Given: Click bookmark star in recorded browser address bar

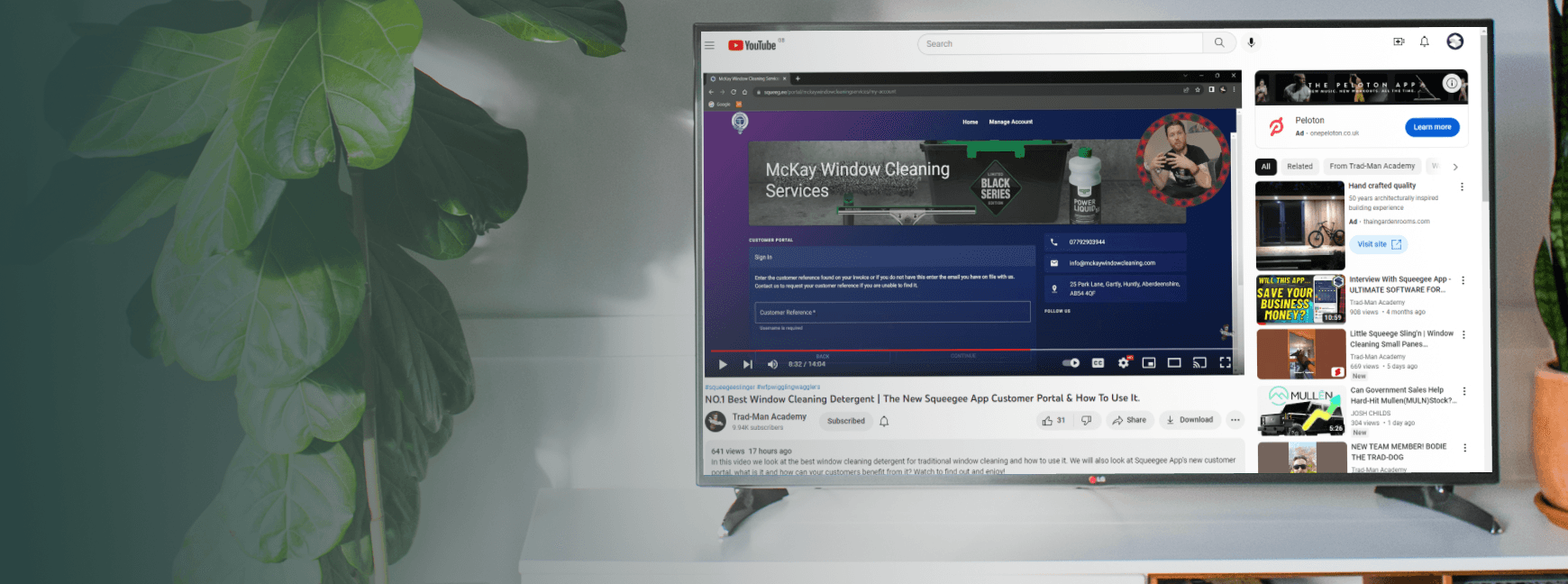Looking at the screenshot, I should 1198,90.
